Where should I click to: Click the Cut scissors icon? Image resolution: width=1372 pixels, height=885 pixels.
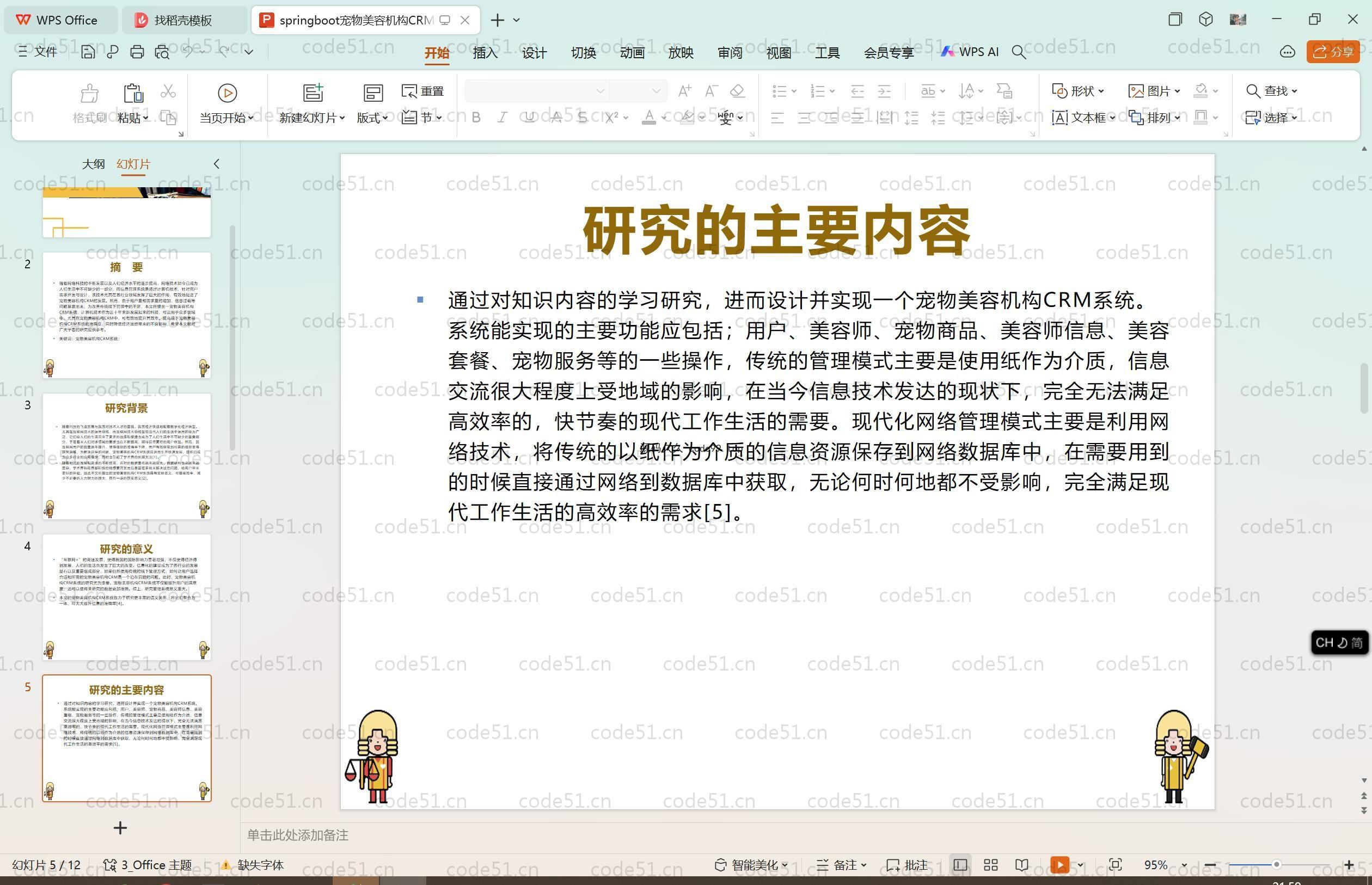(x=168, y=91)
